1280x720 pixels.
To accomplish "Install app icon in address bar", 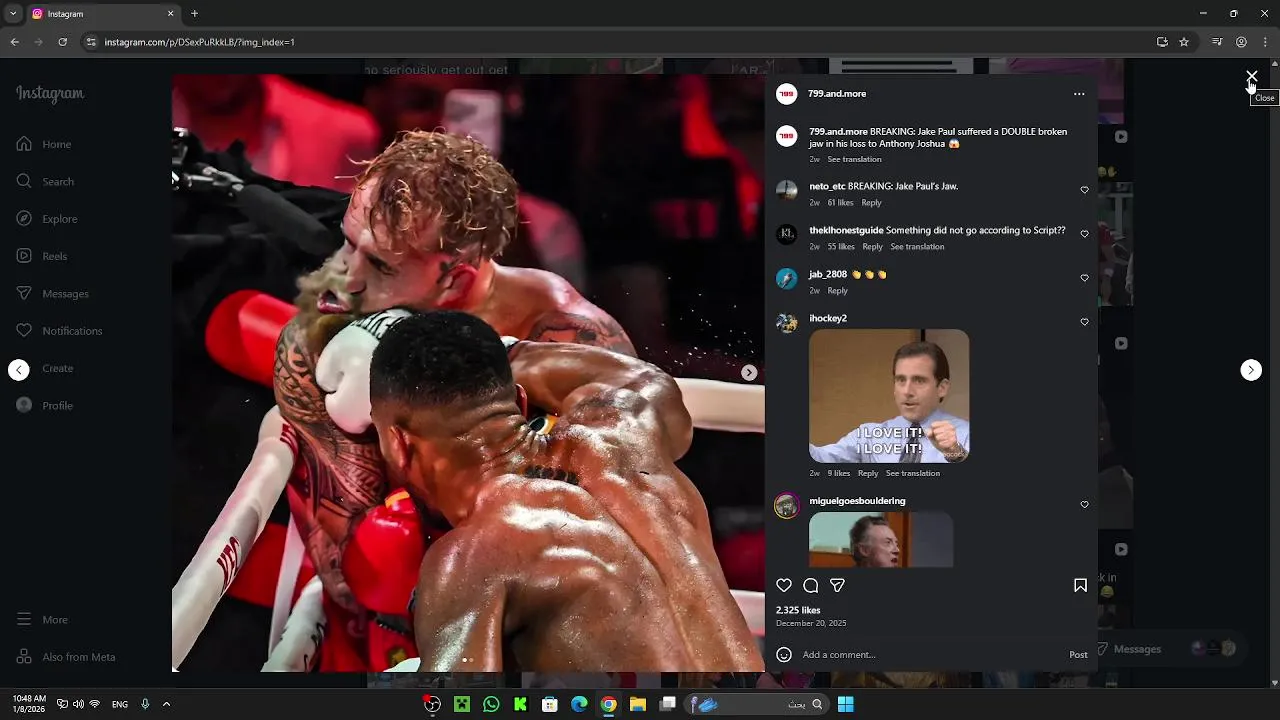I will pos(1162,42).
